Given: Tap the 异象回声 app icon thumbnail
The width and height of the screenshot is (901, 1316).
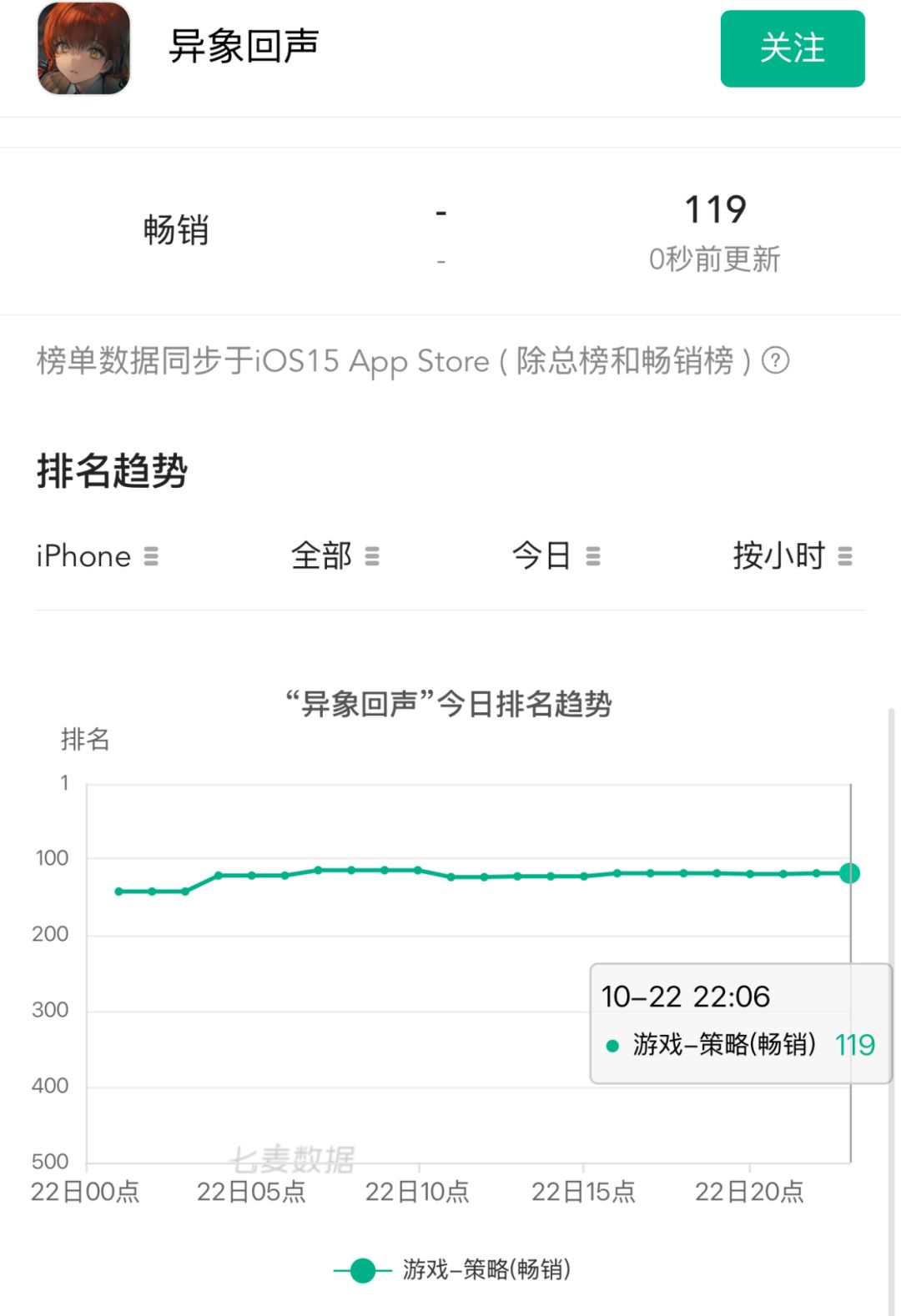Looking at the screenshot, I should (83, 48).
